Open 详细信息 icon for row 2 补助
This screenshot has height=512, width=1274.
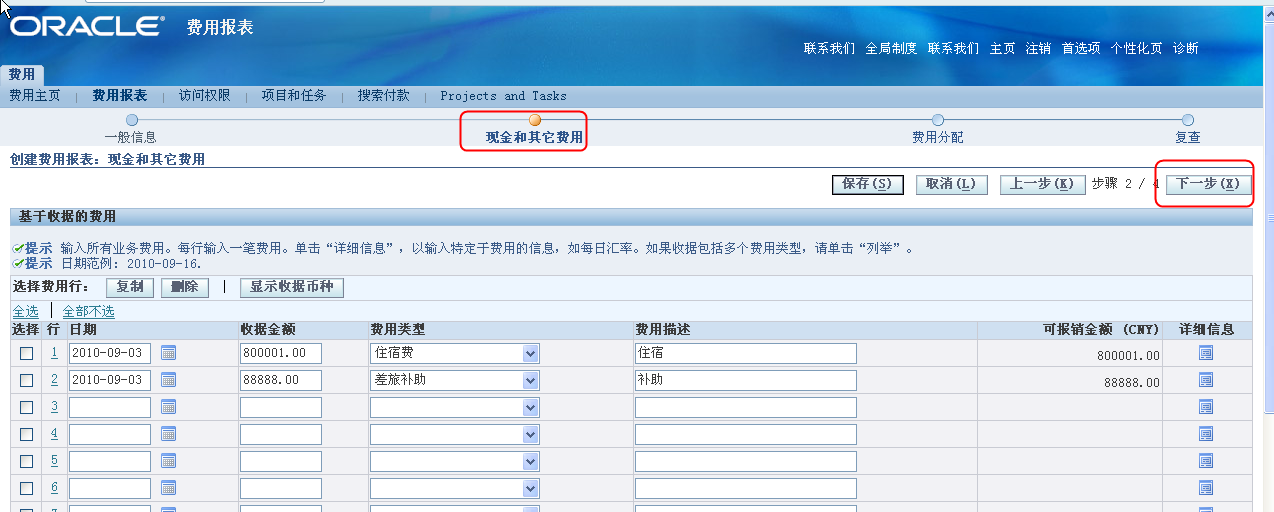point(1205,380)
